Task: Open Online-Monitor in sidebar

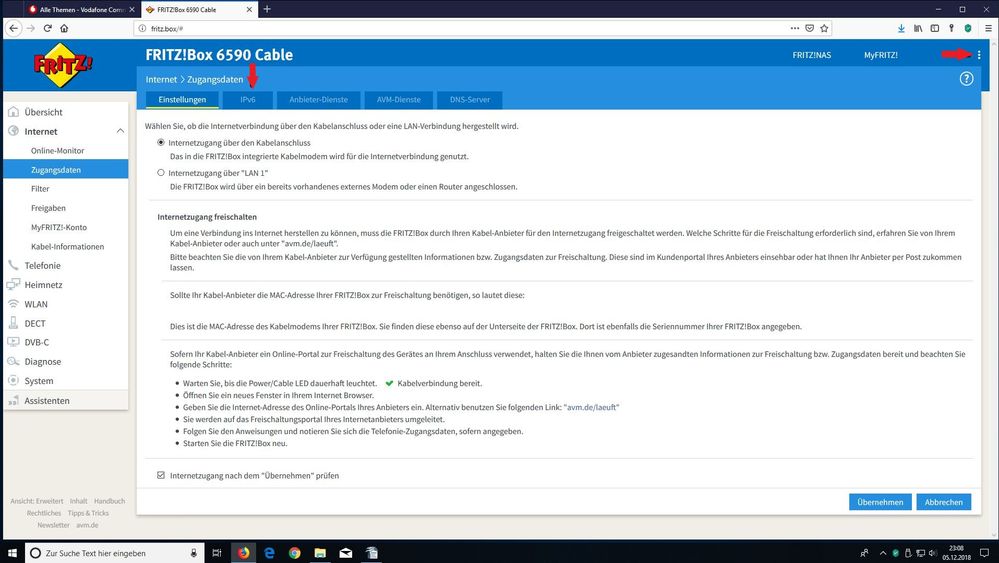Action: (57, 150)
